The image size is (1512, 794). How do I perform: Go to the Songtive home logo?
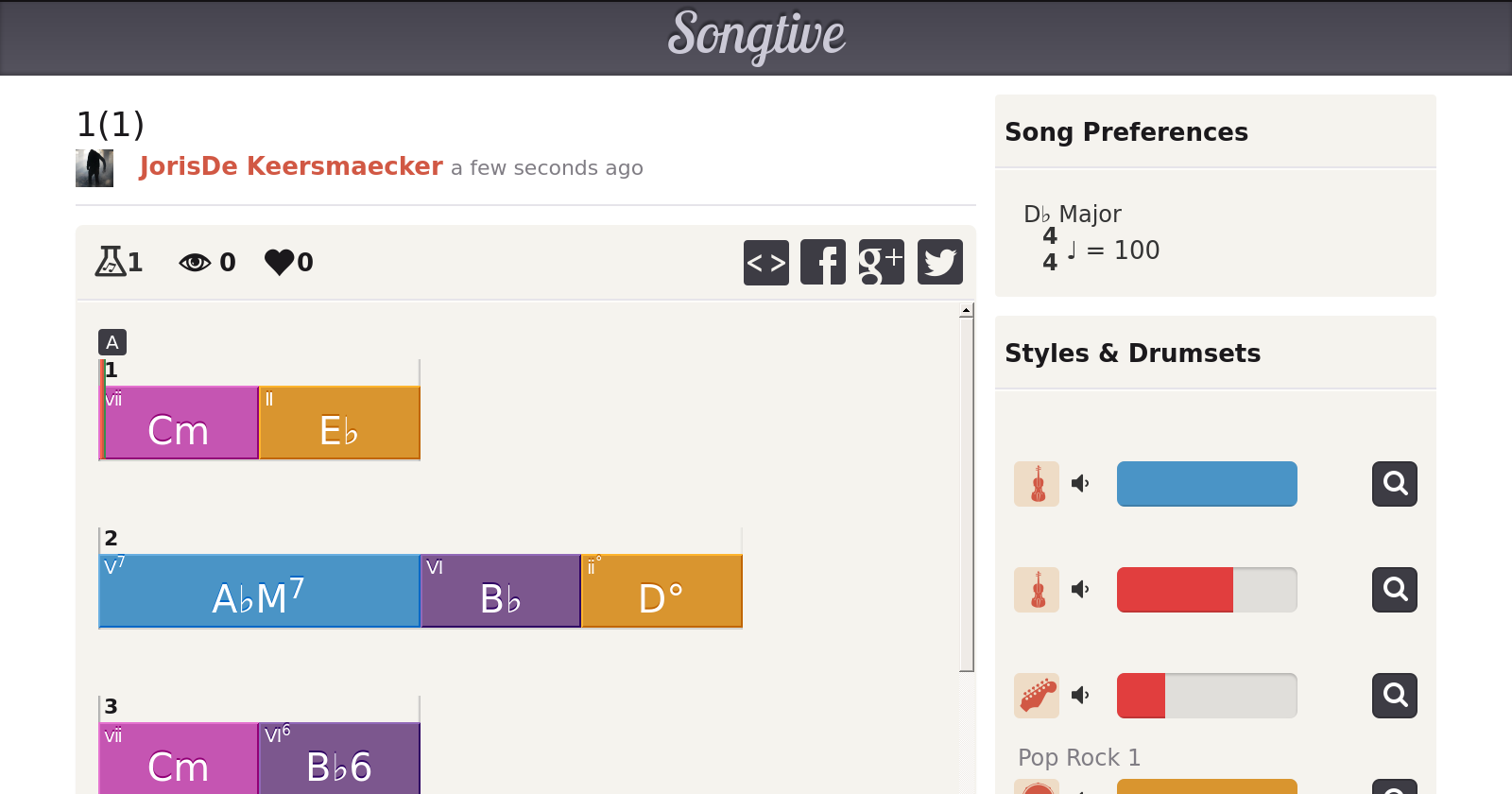pyautogui.click(x=756, y=36)
